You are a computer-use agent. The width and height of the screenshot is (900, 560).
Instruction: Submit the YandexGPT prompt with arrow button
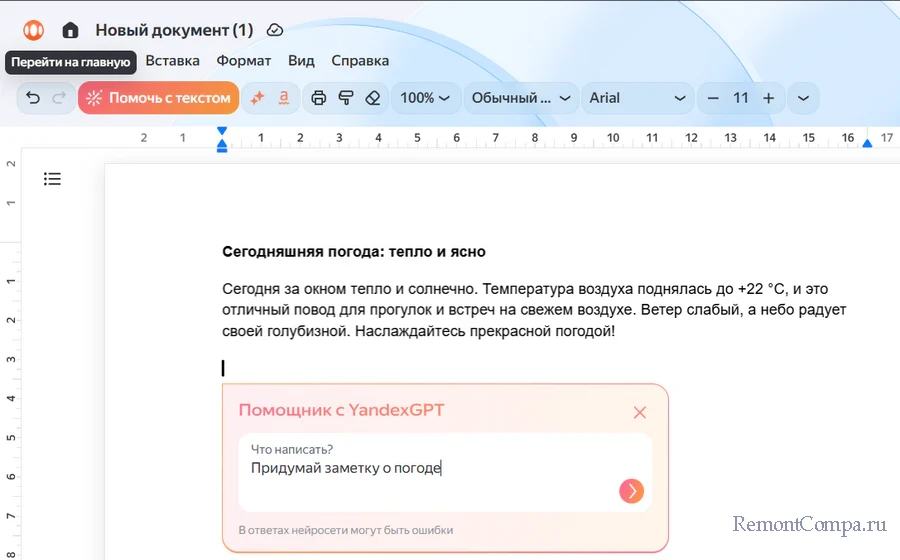point(631,491)
